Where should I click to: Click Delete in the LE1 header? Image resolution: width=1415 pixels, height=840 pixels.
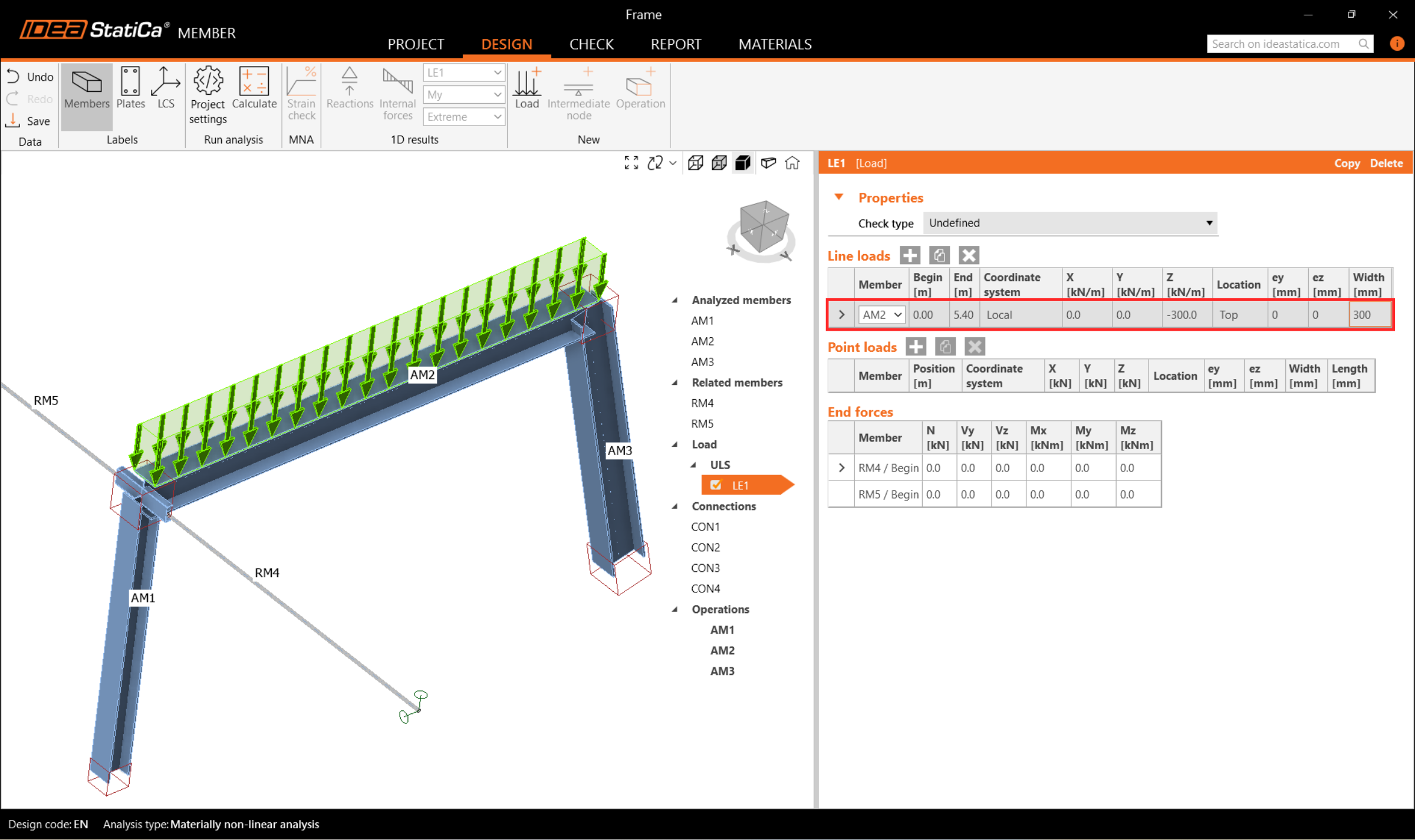click(x=1386, y=163)
